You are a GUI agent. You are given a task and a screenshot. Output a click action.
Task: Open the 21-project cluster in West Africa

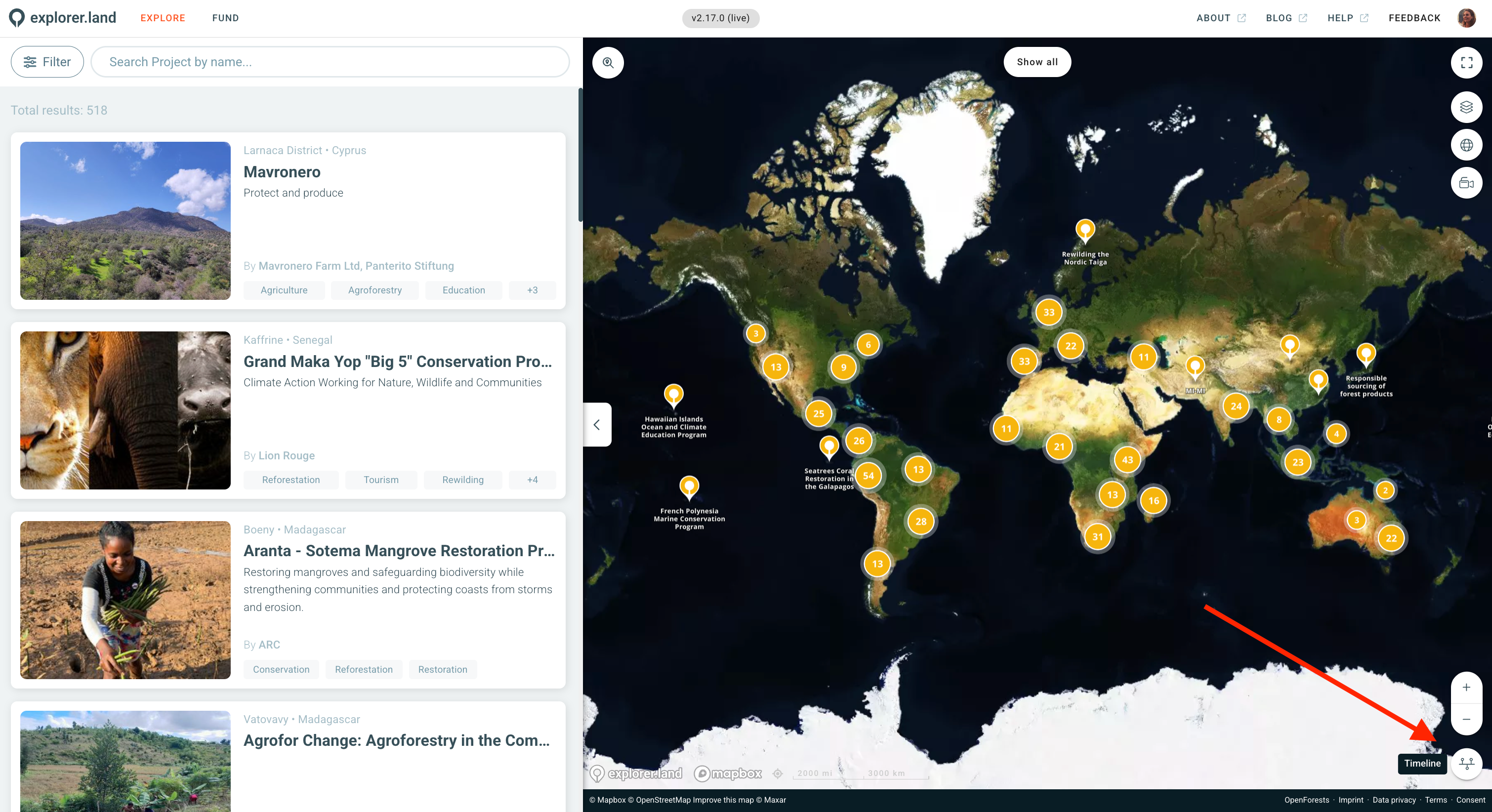(1059, 447)
